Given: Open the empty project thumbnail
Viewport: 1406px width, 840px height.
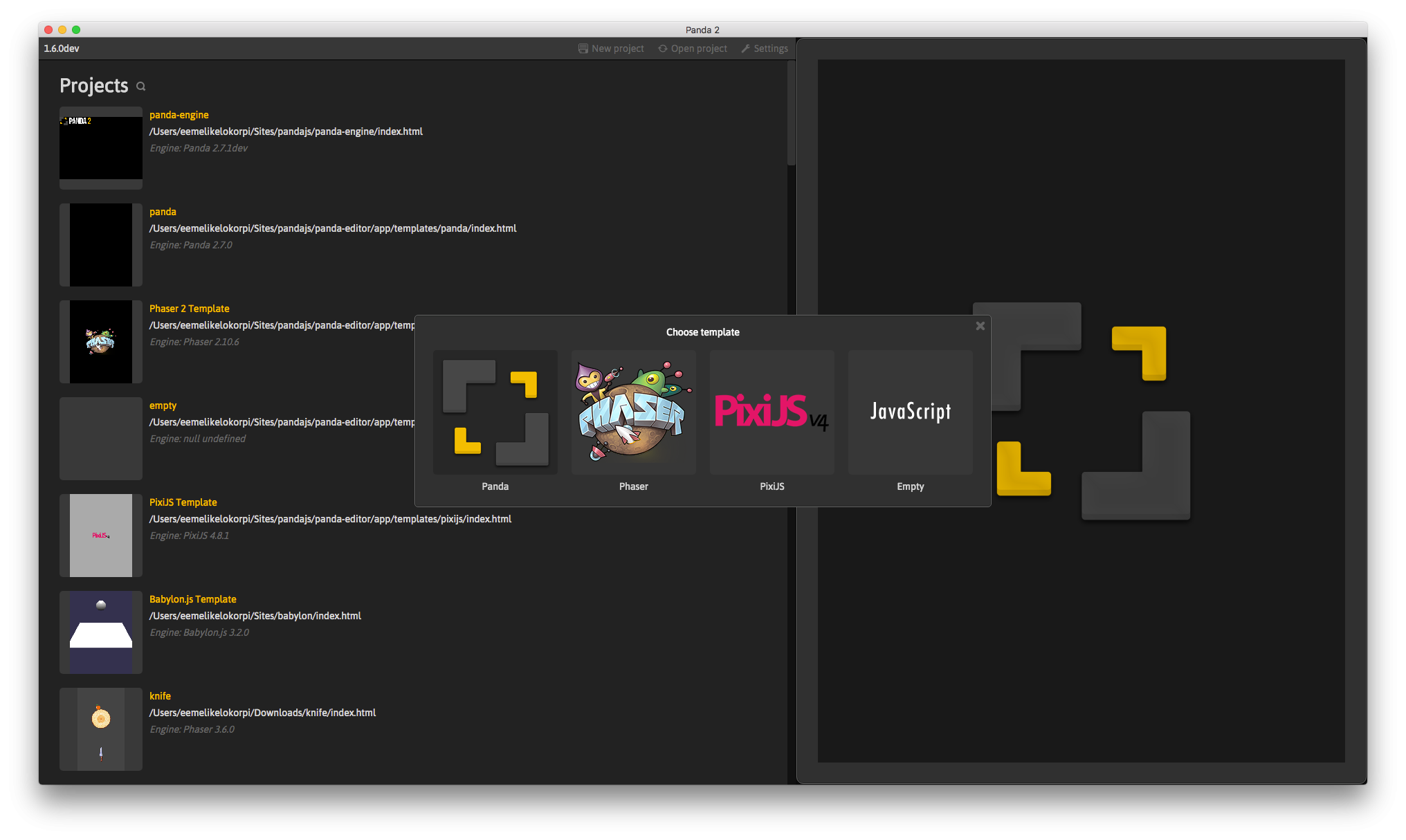Looking at the screenshot, I should pyautogui.click(x=101, y=439).
